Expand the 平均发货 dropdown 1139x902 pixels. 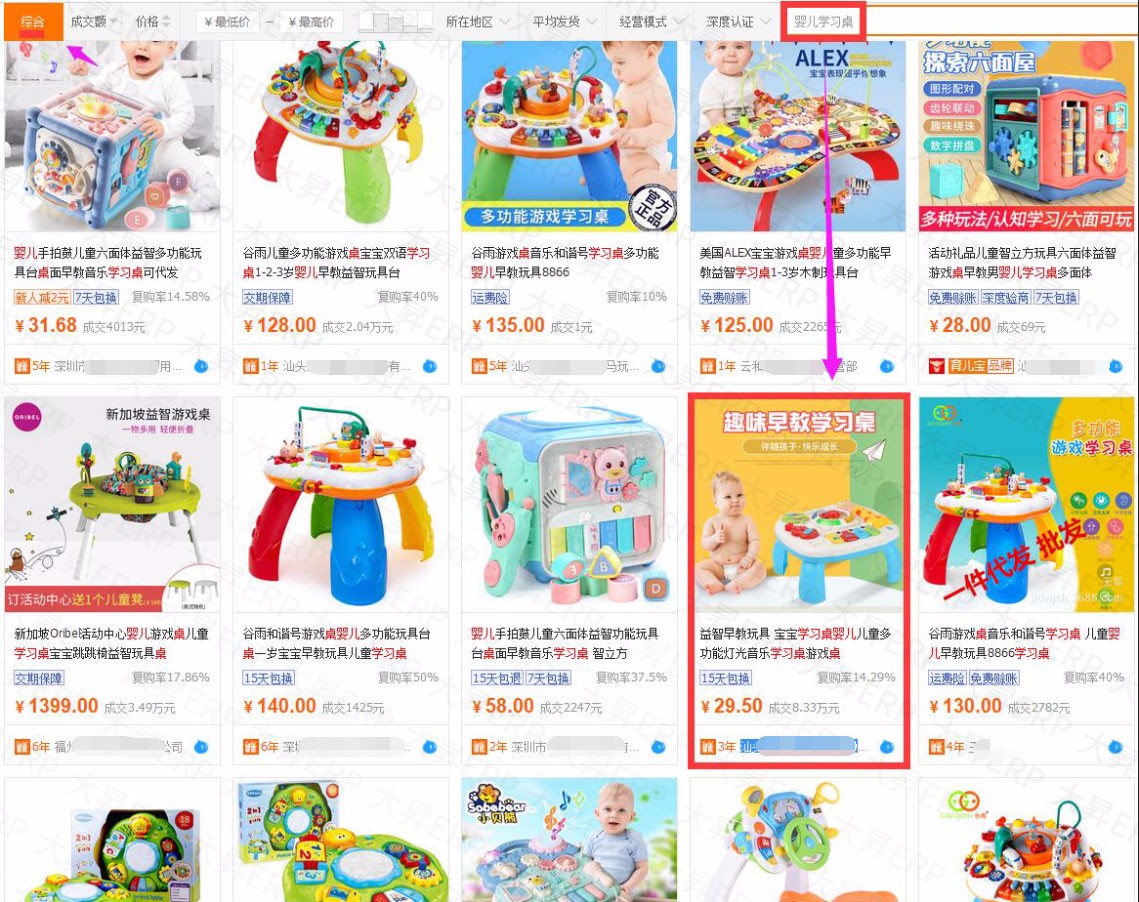tap(564, 22)
